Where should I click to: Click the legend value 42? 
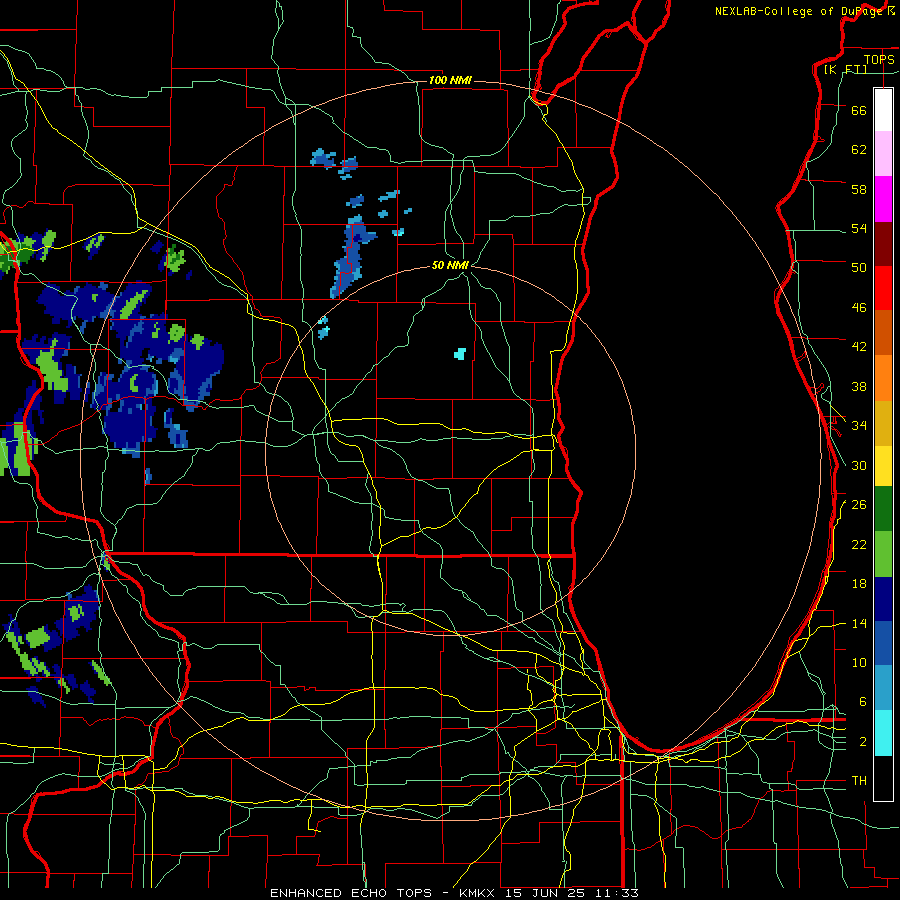point(859,346)
